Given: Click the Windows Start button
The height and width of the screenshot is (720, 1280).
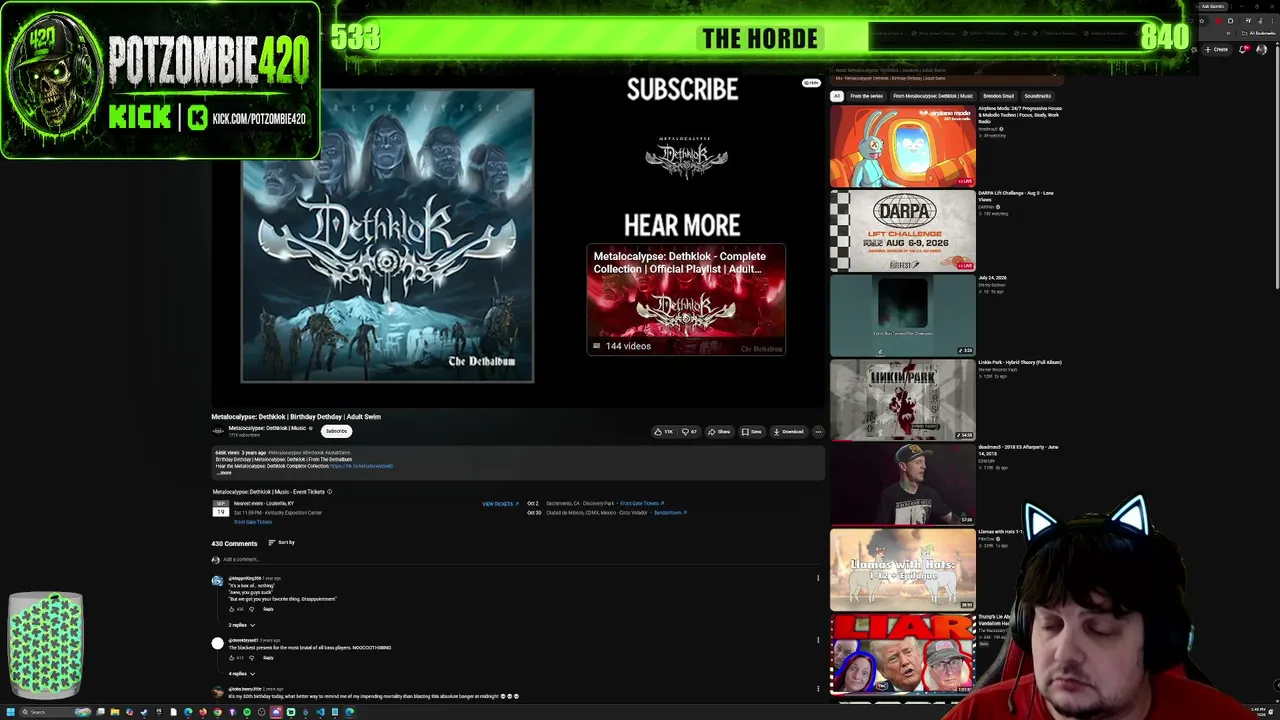Looking at the screenshot, I should (x=10, y=712).
